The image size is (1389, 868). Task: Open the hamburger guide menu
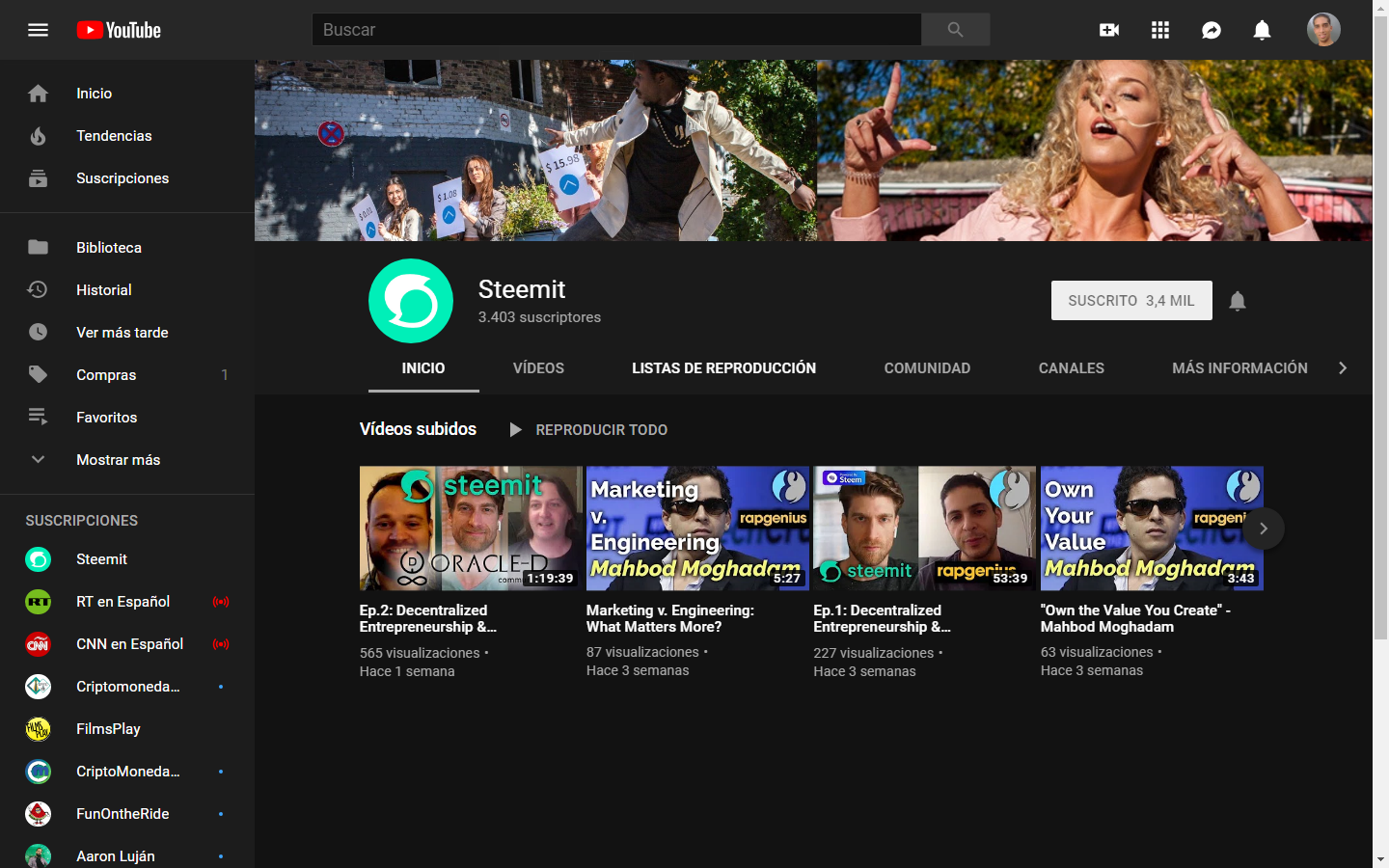click(x=39, y=30)
